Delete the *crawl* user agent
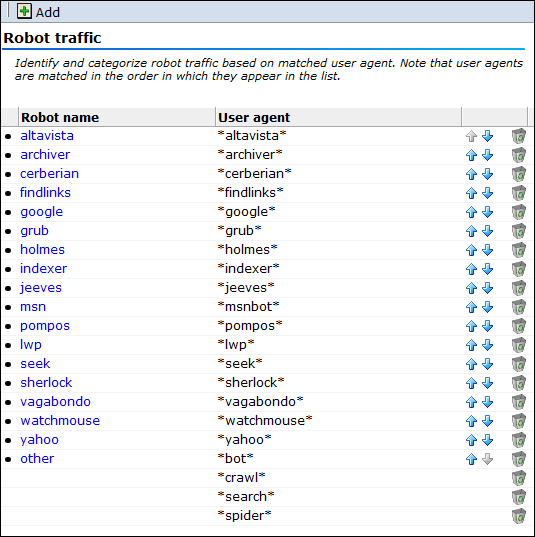535x537 pixels. click(519, 478)
